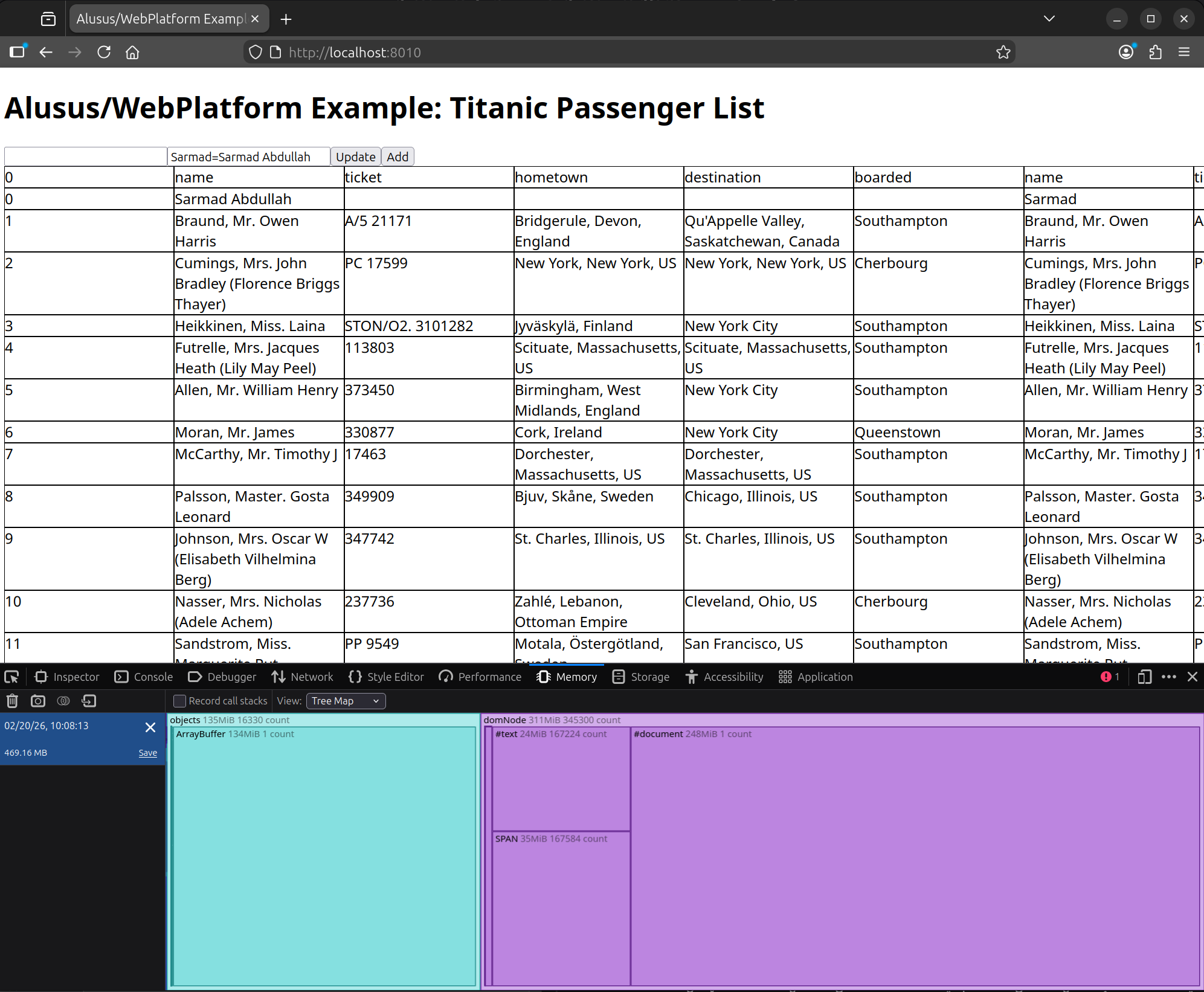Screen dimensions: 1204x992
Task: Open the Tree Map view dropdown
Action: [x=346, y=701]
